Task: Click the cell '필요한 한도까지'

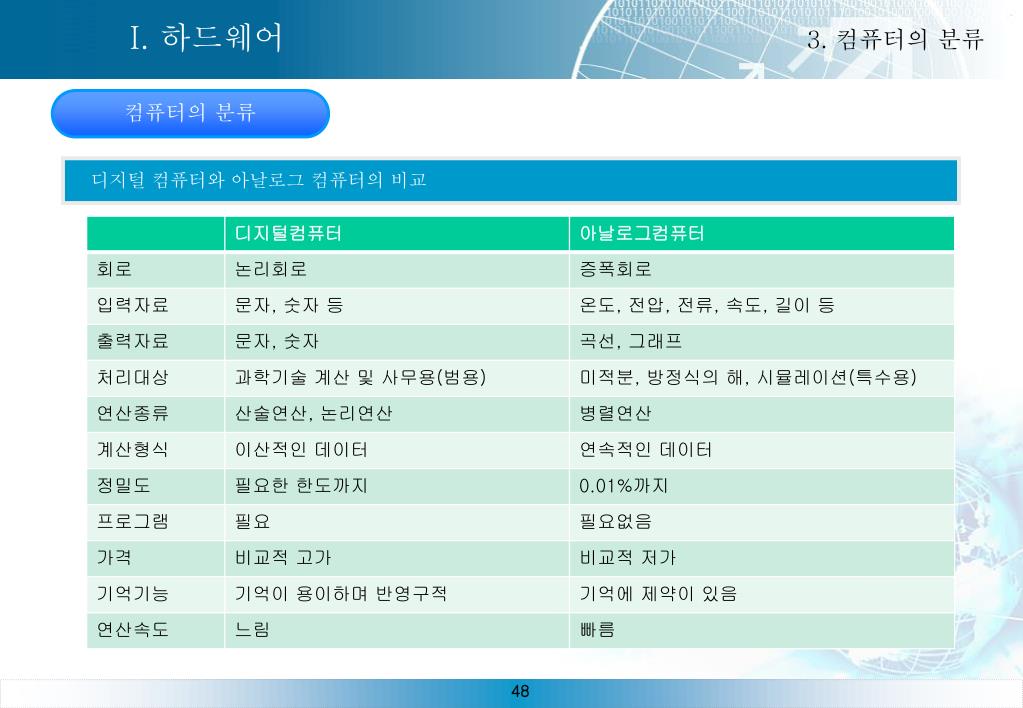Action: tap(397, 485)
